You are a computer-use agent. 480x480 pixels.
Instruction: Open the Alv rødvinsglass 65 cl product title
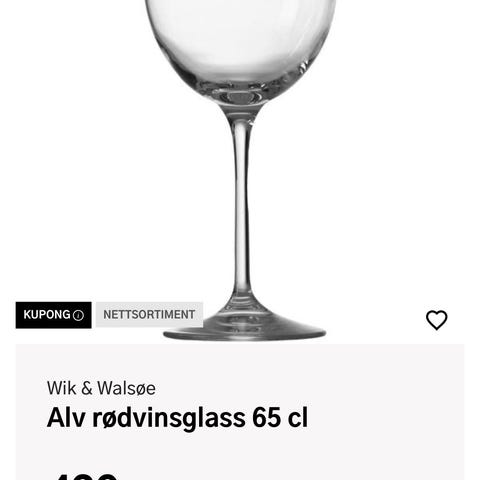click(177, 418)
